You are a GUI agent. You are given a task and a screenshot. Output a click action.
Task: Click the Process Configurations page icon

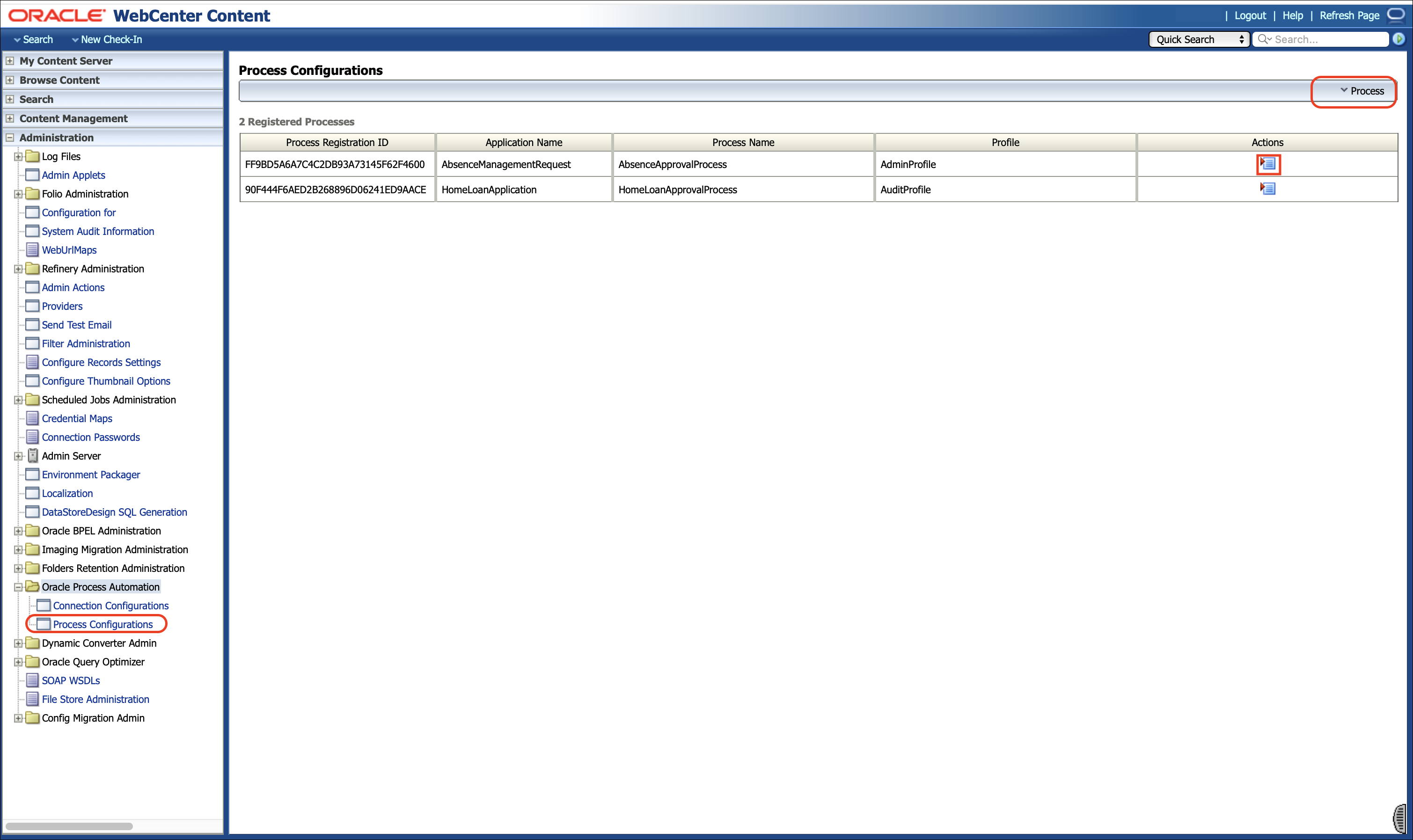tap(44, 624)
